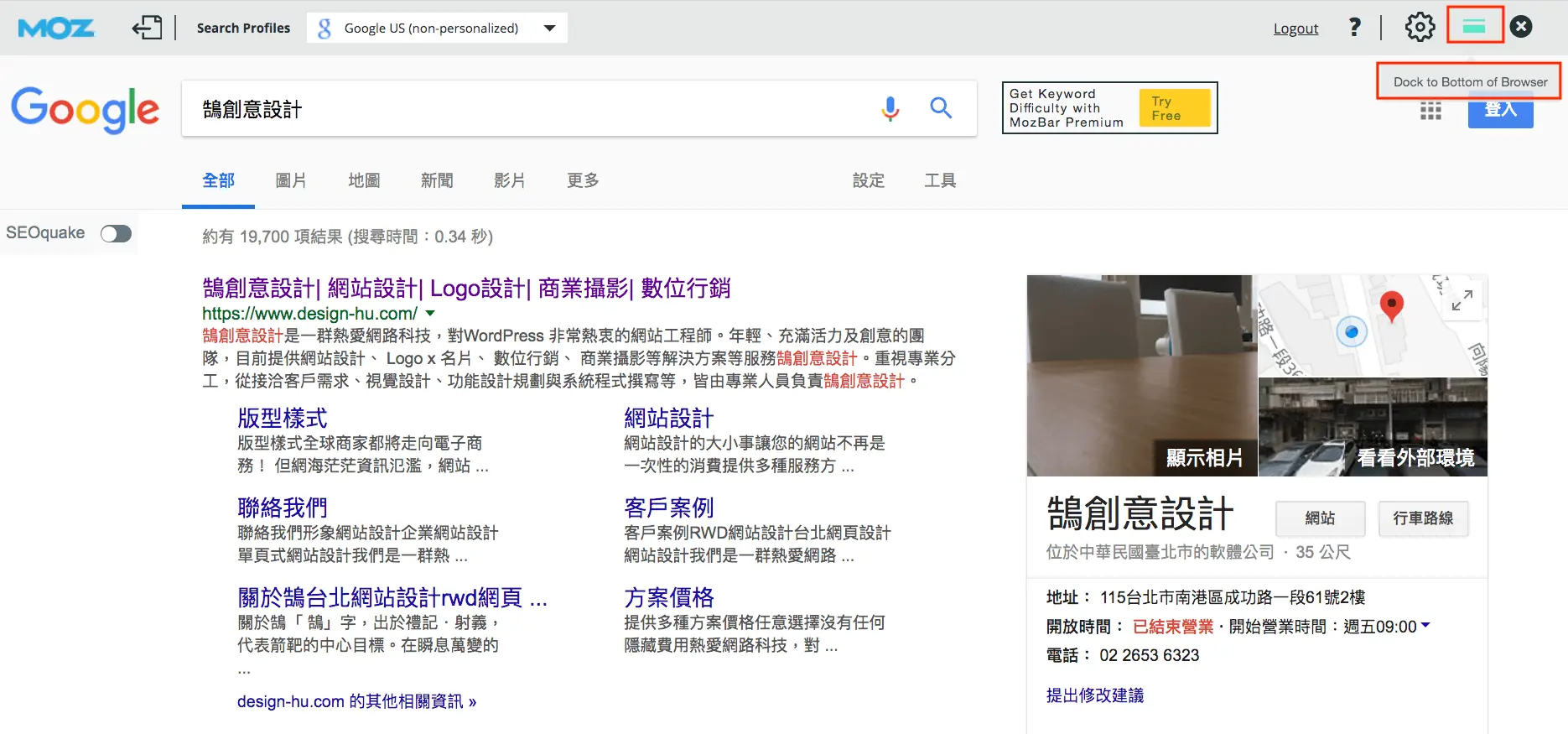
Task: Expand opening hours dropdown arrow
Action: [1425, 626]
